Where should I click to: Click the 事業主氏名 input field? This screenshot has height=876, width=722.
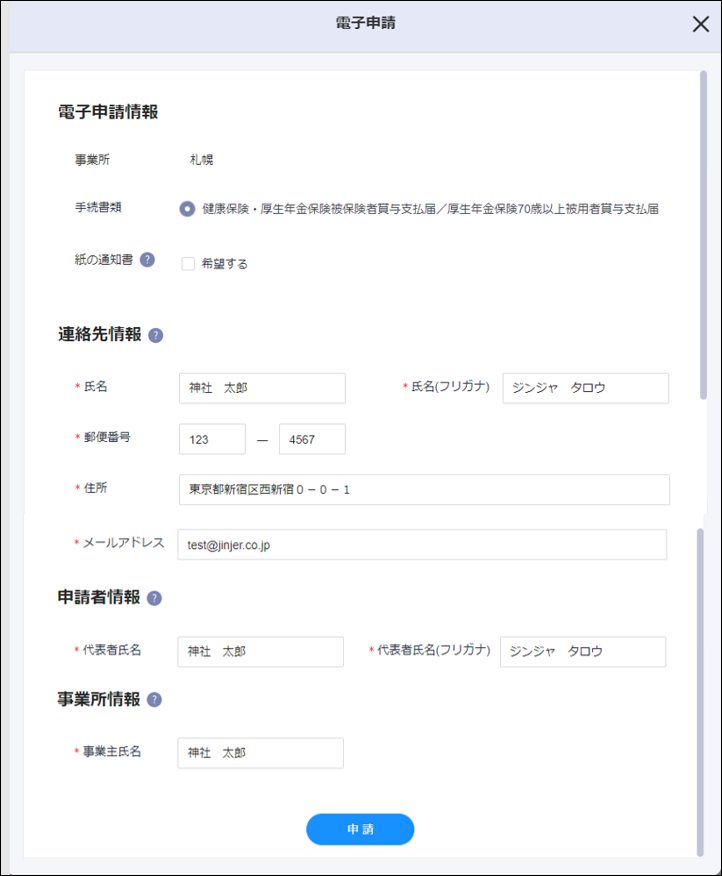[x=260, y=754]
